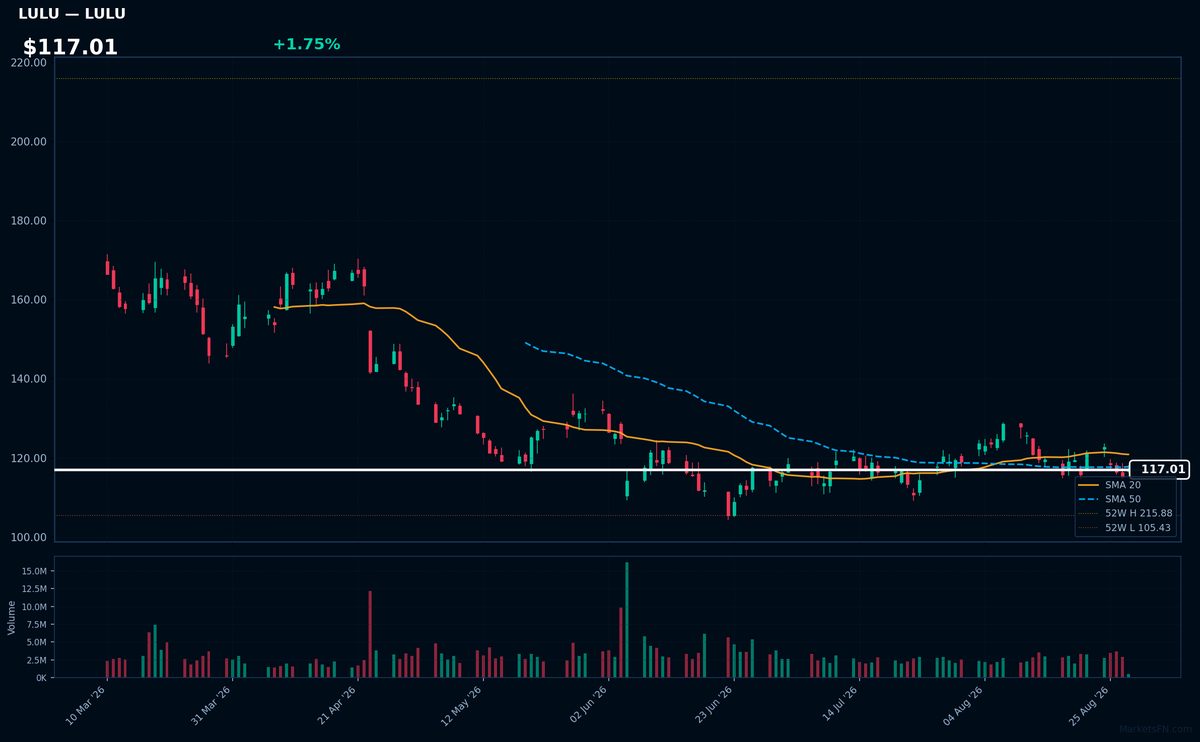The width and height of the screenshot is (1200, 742).
Task: Click the 02 Jun '26 date label
Action: pyautogui.click(x=586, y=704)
